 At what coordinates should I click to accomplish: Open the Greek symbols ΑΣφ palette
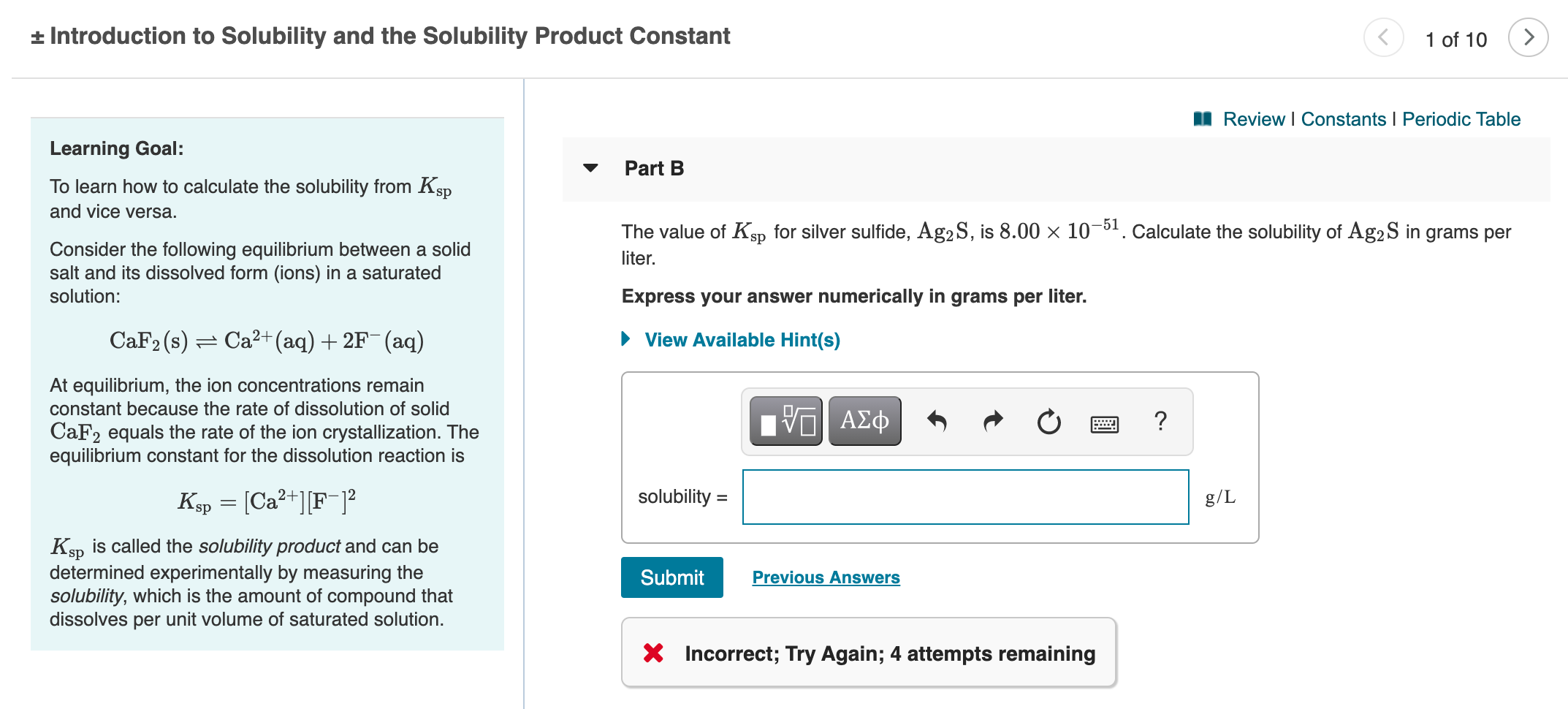[864, 421]
